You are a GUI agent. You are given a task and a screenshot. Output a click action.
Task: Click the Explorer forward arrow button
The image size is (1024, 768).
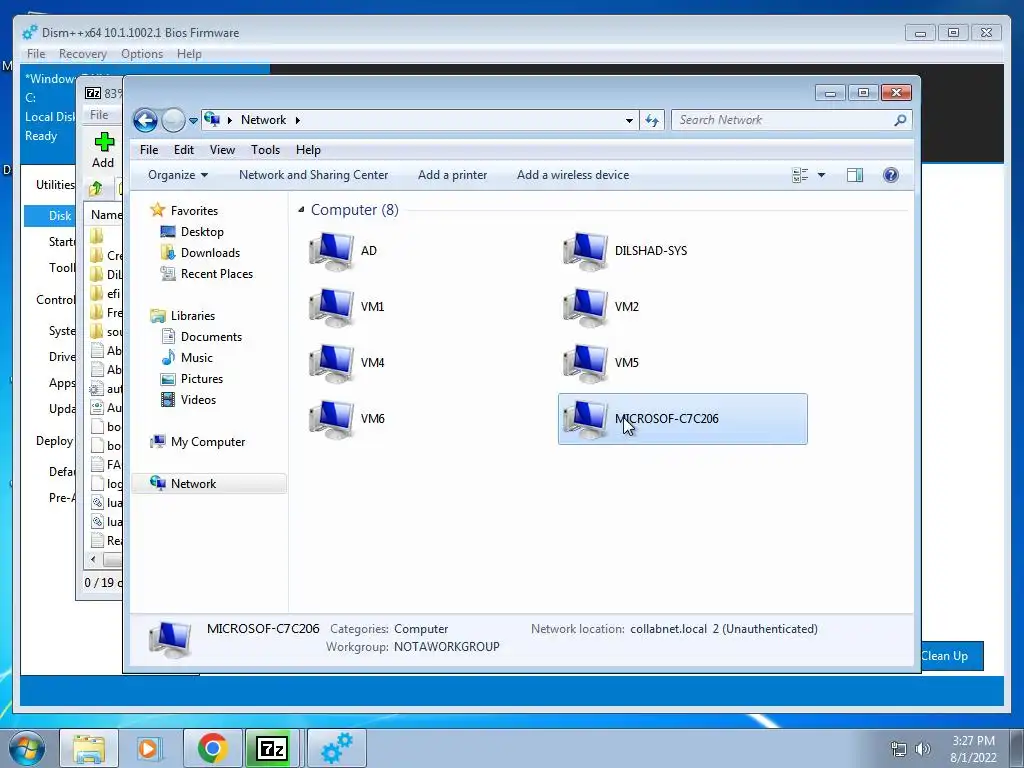(x=173, y=120)
